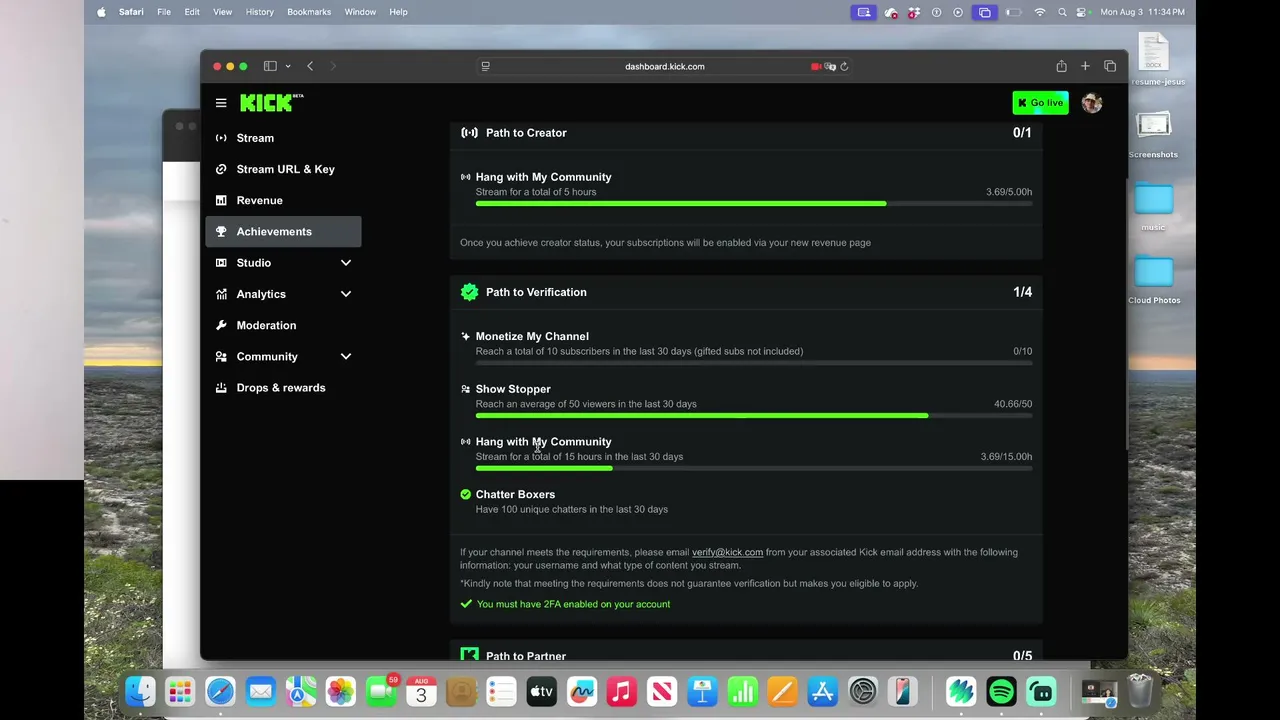Click the Apple menu
The image size is (1280, 720).
click(x=101, y=12)
